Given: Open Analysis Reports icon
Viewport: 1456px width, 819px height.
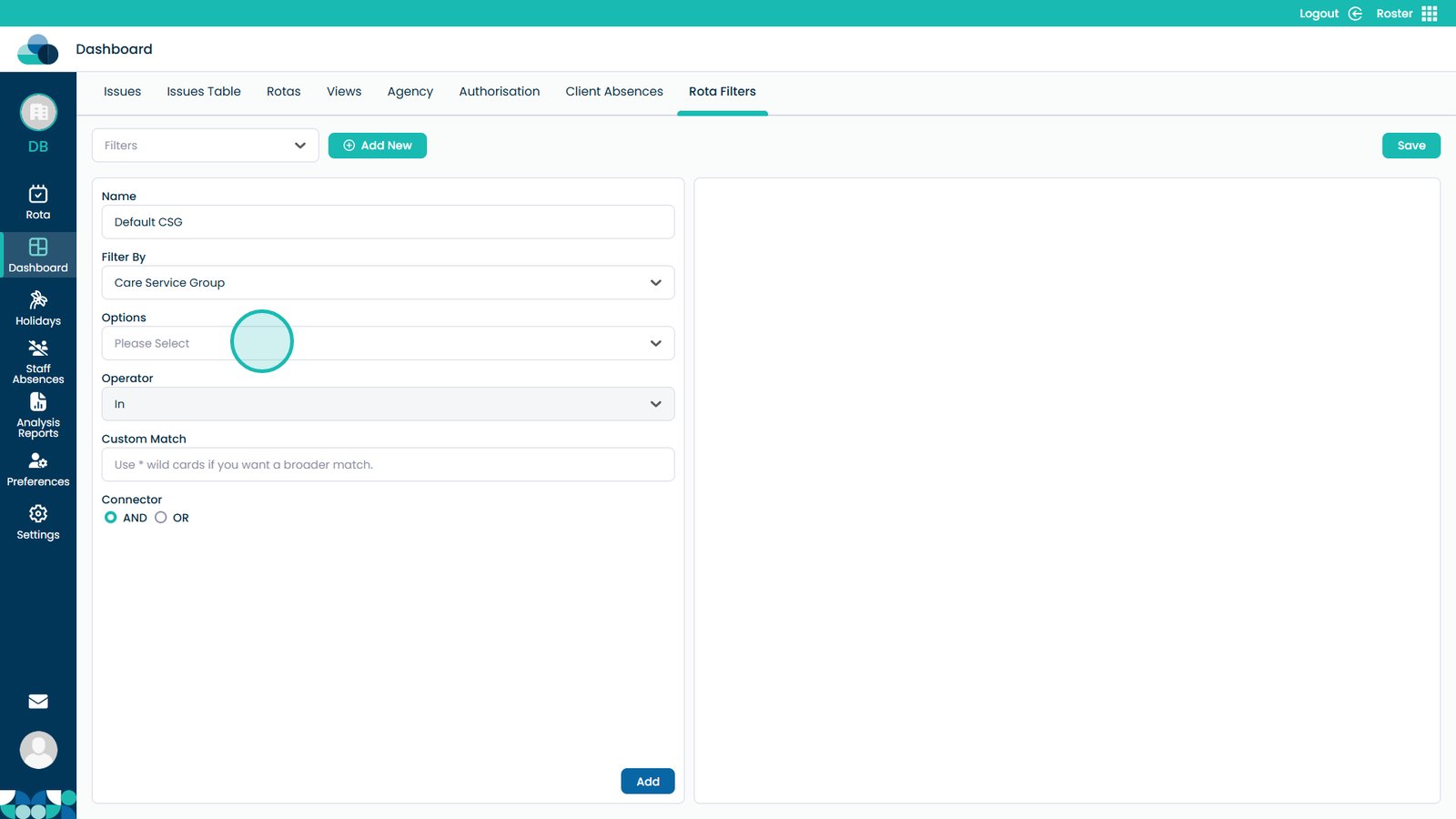Looking at the screenshot, I should (x=38, y=402).
